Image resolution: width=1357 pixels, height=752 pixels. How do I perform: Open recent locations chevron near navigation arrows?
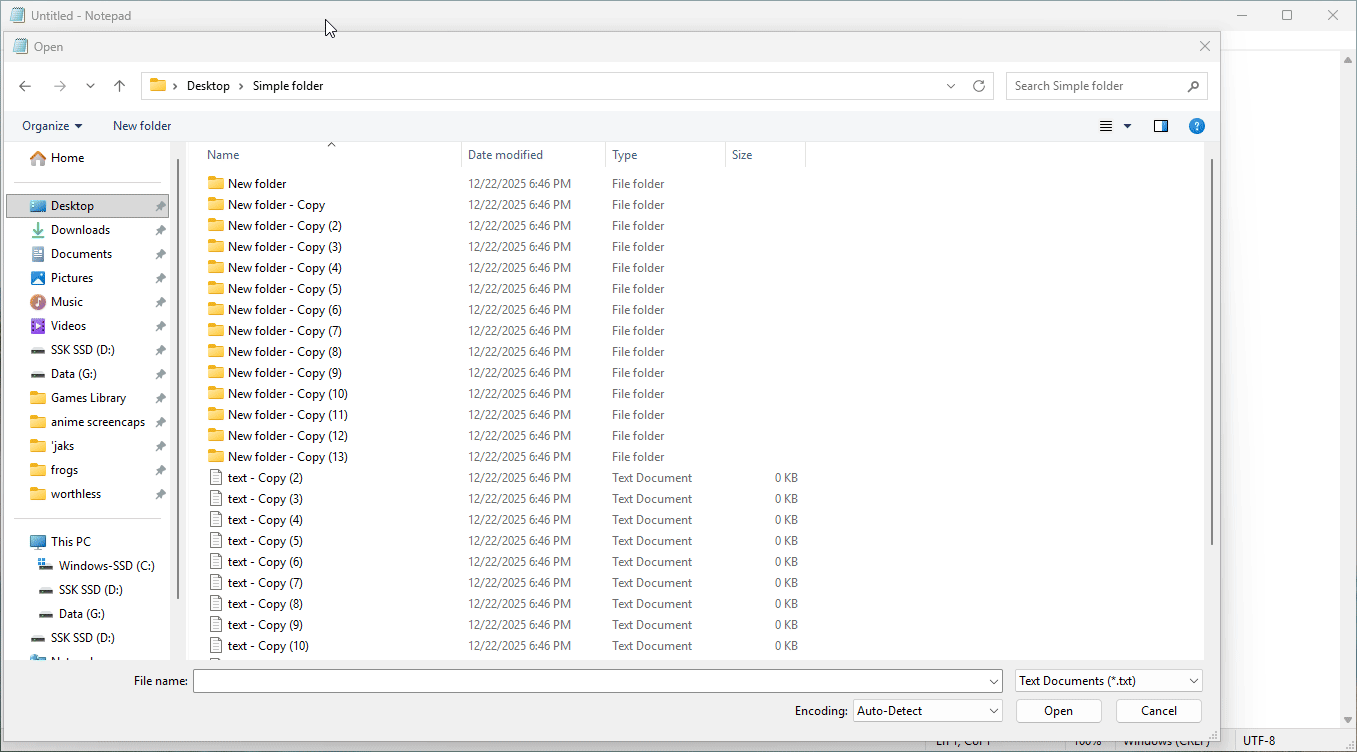pyautogui.click(x=90, y=86)
